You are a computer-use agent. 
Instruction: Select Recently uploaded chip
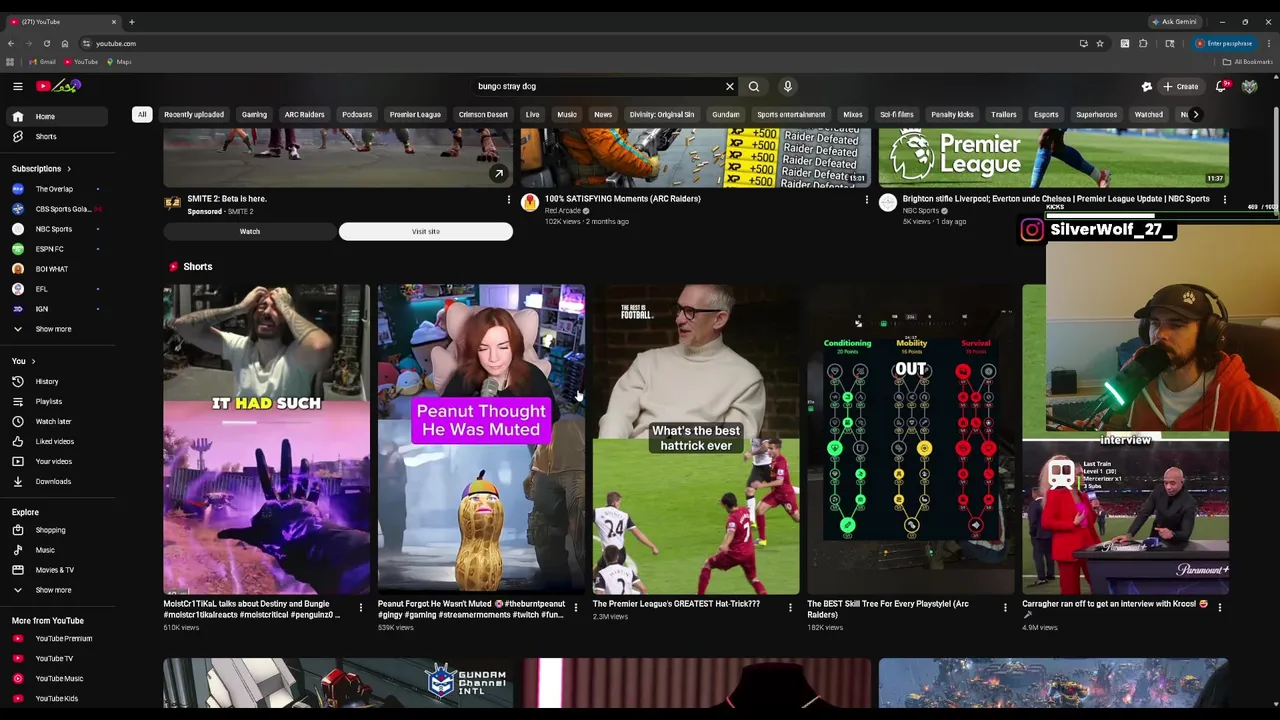pyautogui.click(x=194, y=114)
